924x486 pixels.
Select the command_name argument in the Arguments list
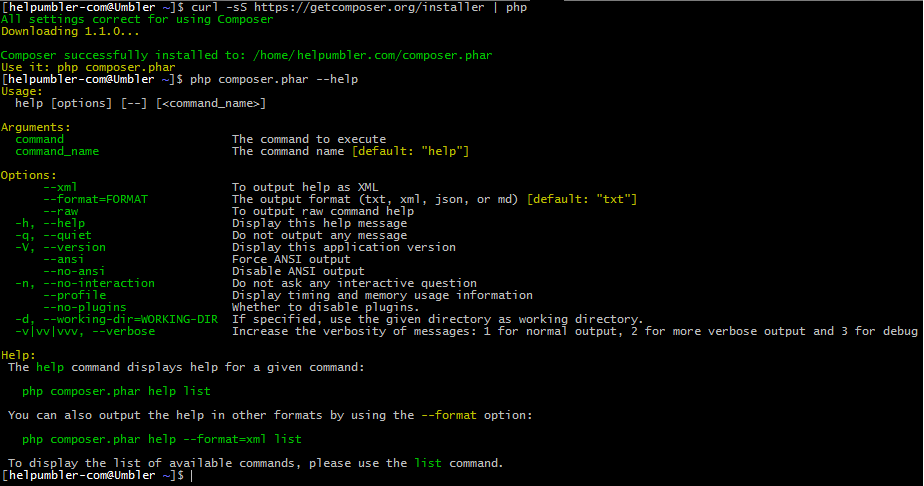[x=57, y=151]
